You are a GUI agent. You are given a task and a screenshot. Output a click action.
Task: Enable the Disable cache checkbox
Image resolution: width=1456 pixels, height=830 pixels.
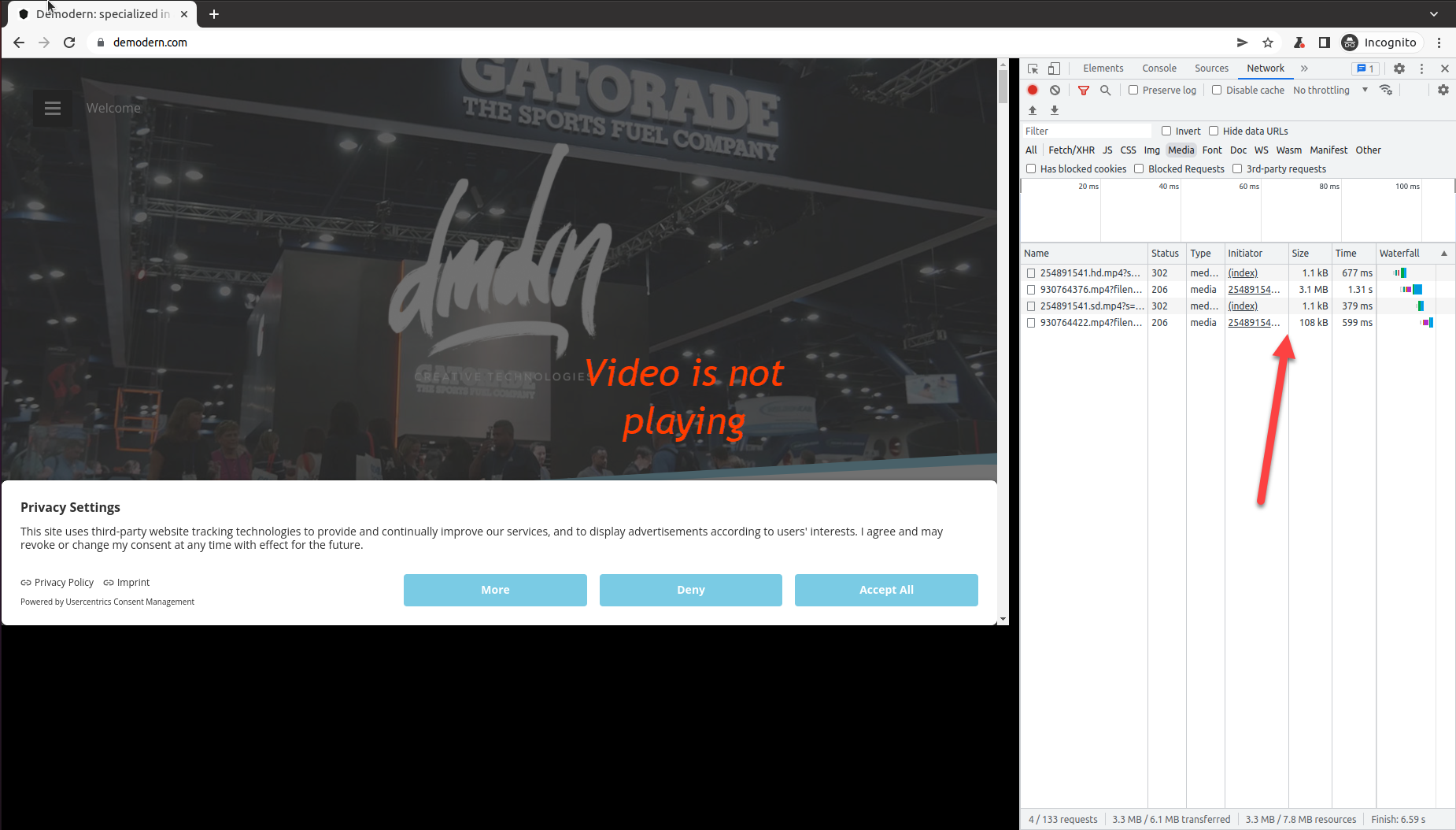point(1217,90)
